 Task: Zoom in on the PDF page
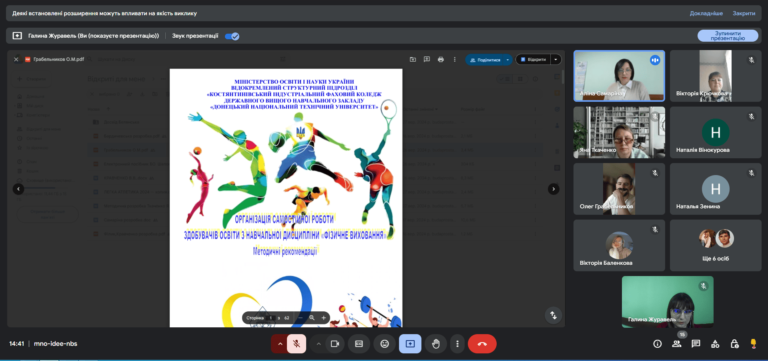tap(323, 318)
